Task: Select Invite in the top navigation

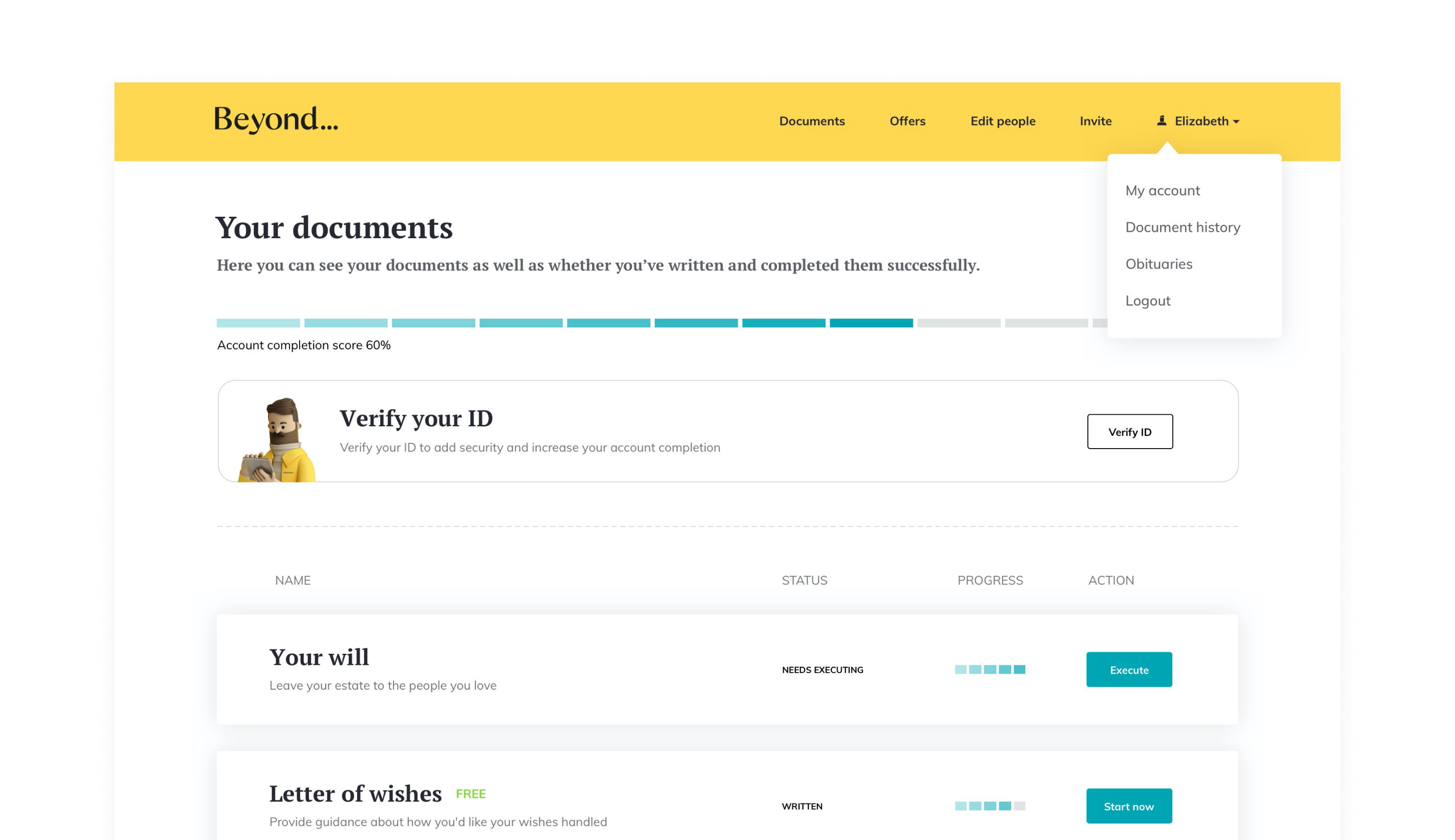Action: click(x=1095, y=121)
